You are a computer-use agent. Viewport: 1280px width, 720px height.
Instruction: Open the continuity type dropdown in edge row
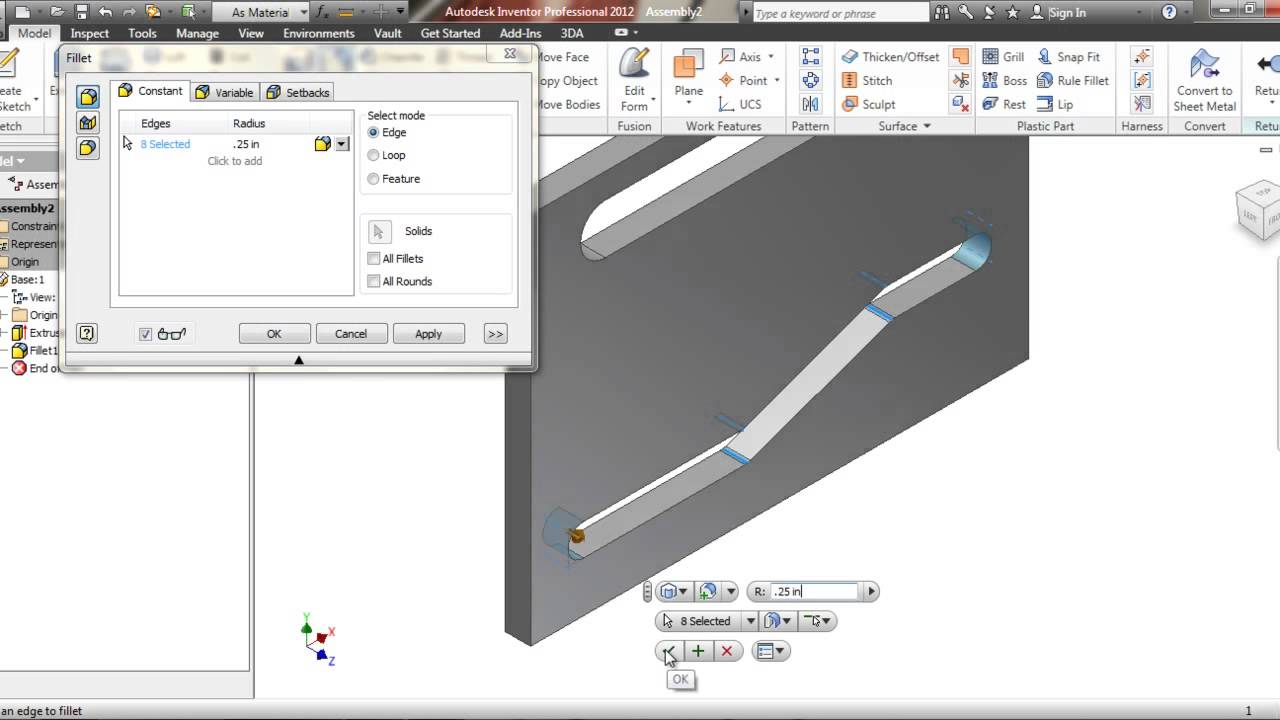click(x=342, y=144)
